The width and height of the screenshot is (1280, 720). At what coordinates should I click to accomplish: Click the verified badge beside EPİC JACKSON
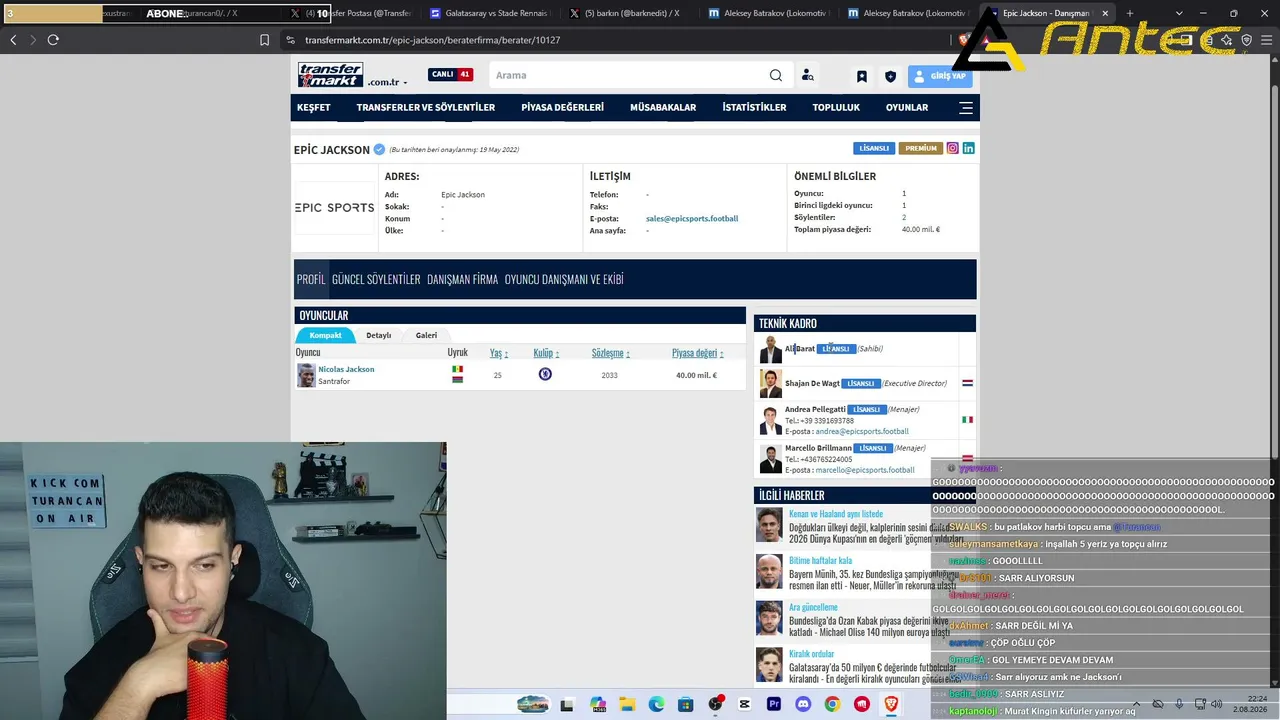click(x=379, y=150)
